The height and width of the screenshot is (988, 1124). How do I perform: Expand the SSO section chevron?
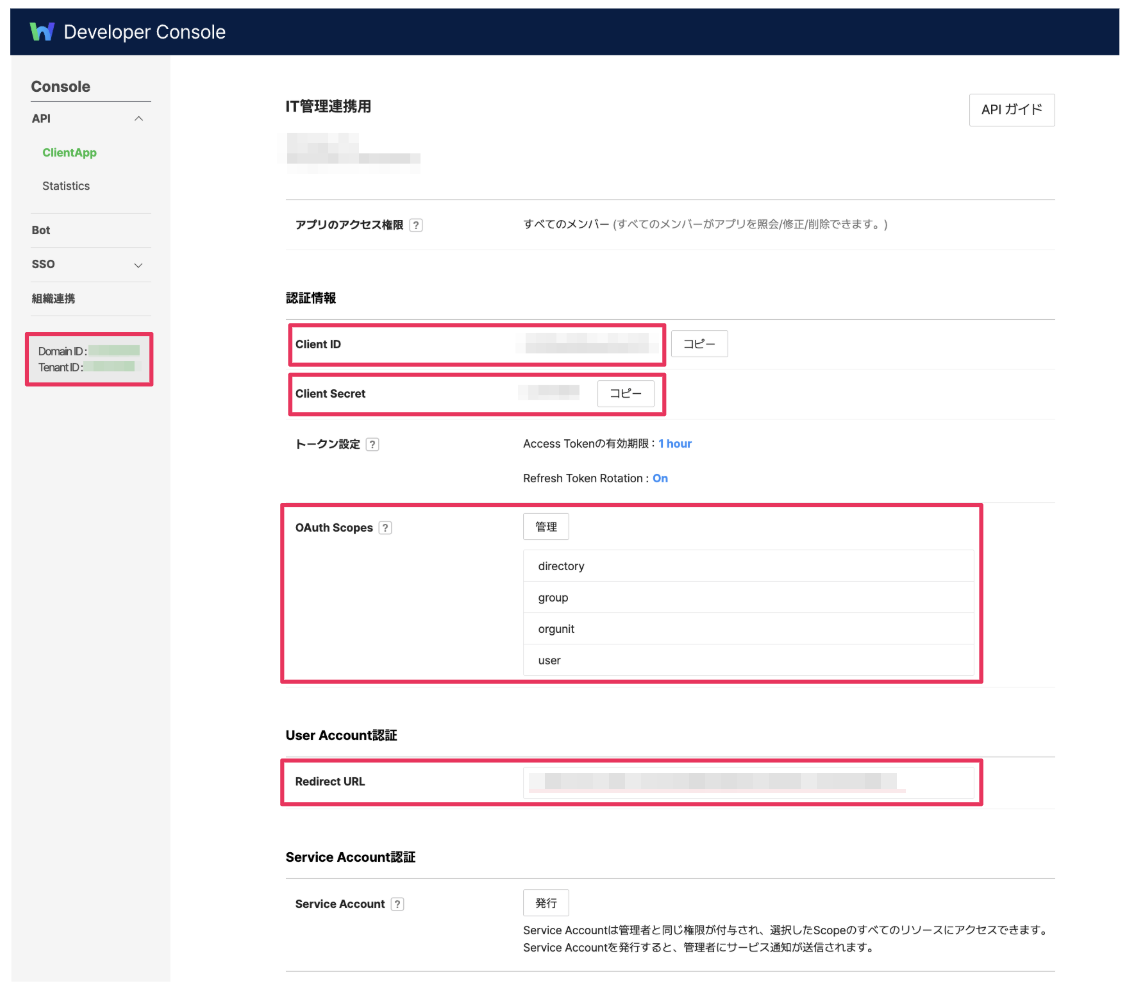139,265
